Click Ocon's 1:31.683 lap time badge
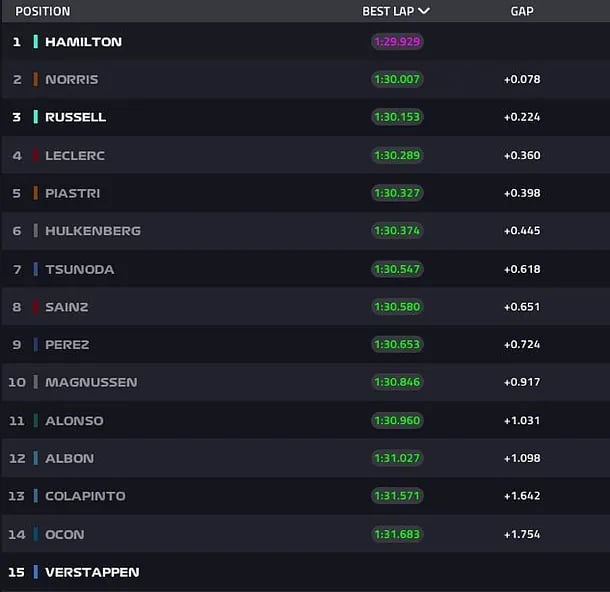The width and height of the screenshot is (610, 592). (x=397, y=534)
